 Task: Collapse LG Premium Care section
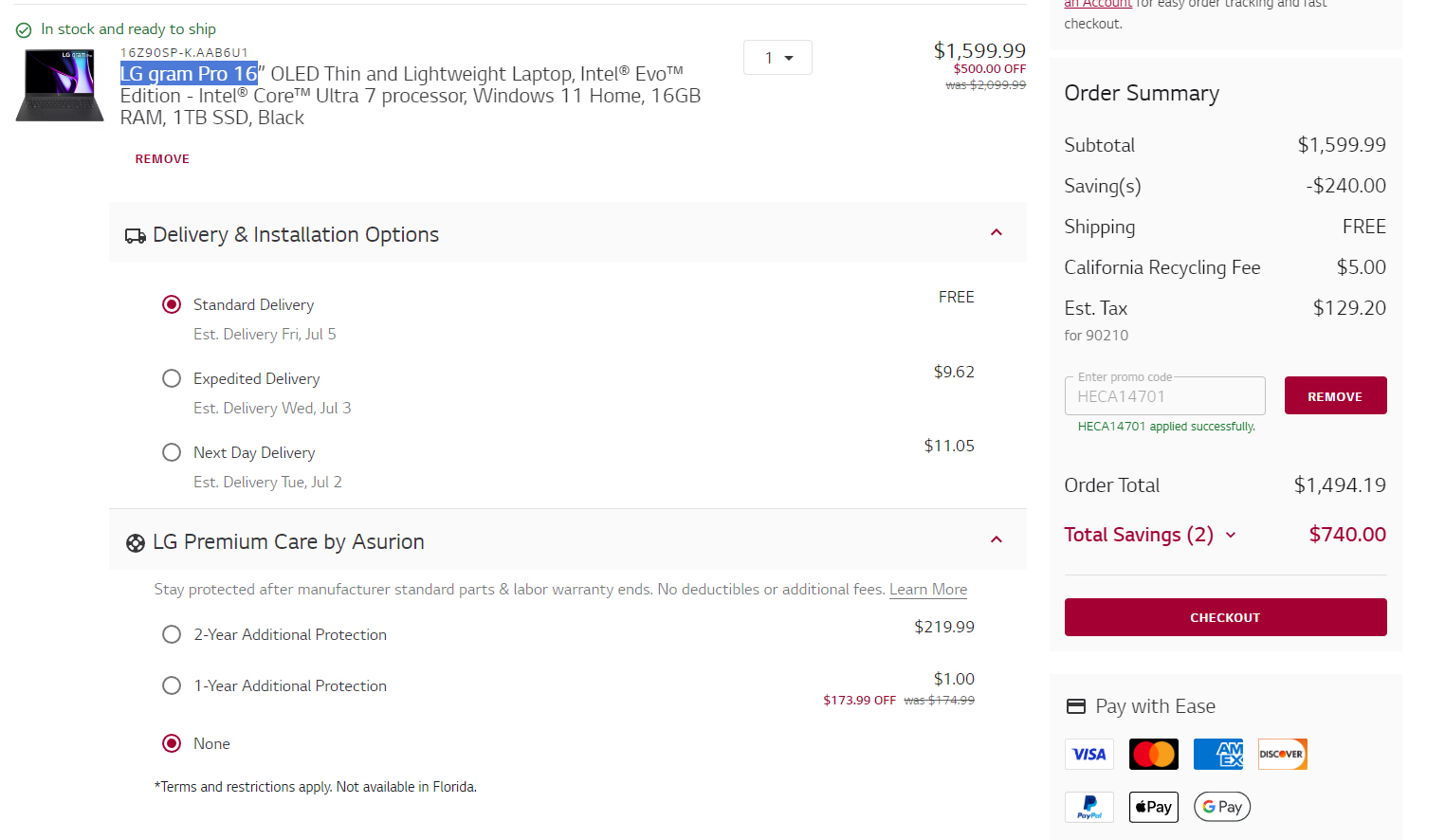(x=997, y=540)
